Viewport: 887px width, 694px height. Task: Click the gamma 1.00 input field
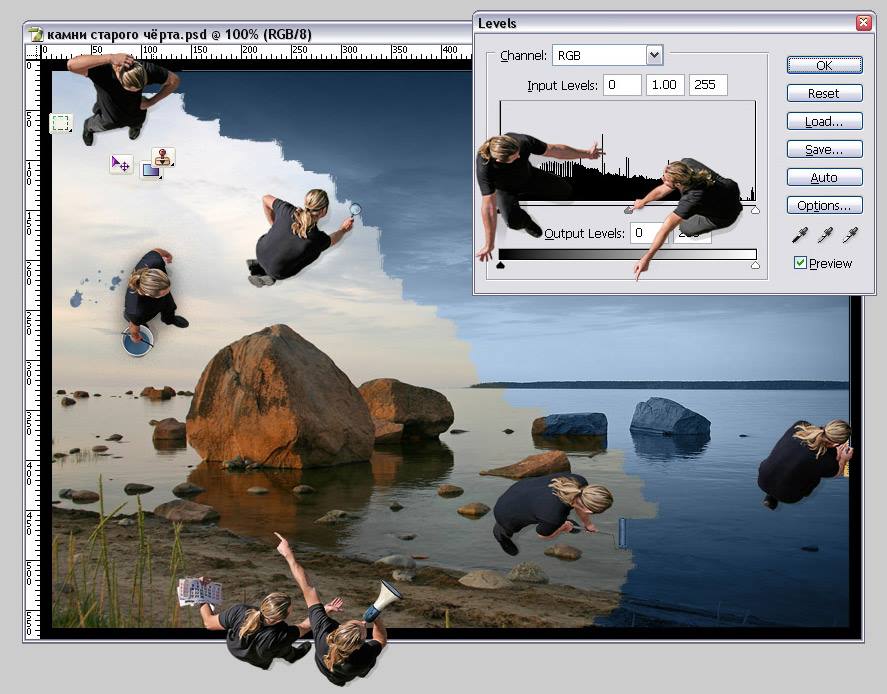665,85
